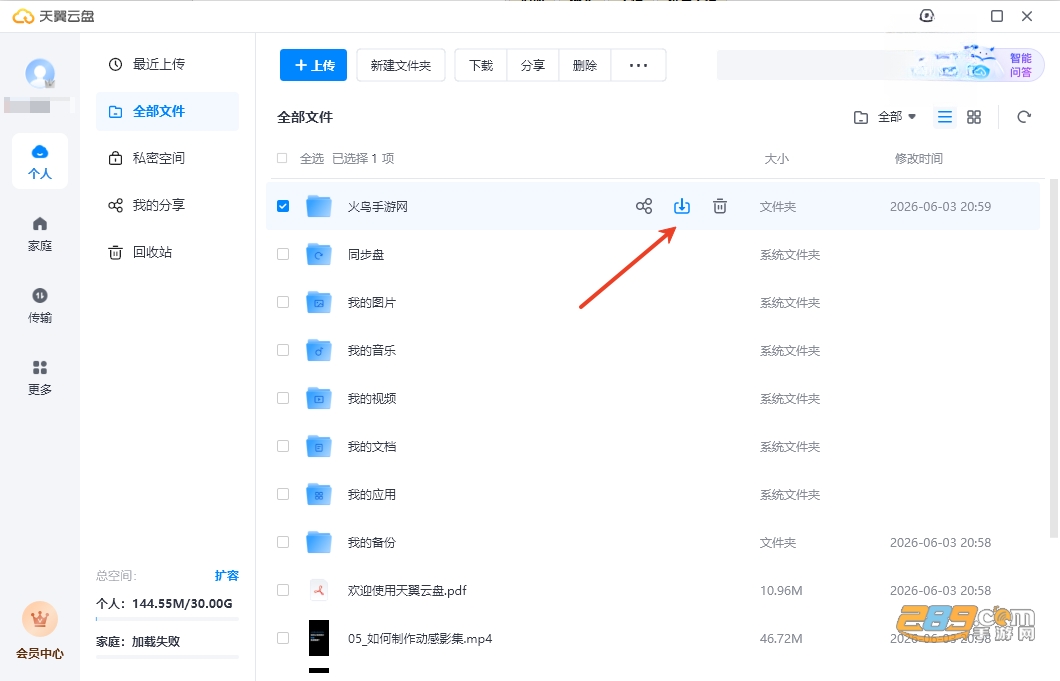
Task: Click the 同步盘 folder name
Action: [366, 254]
